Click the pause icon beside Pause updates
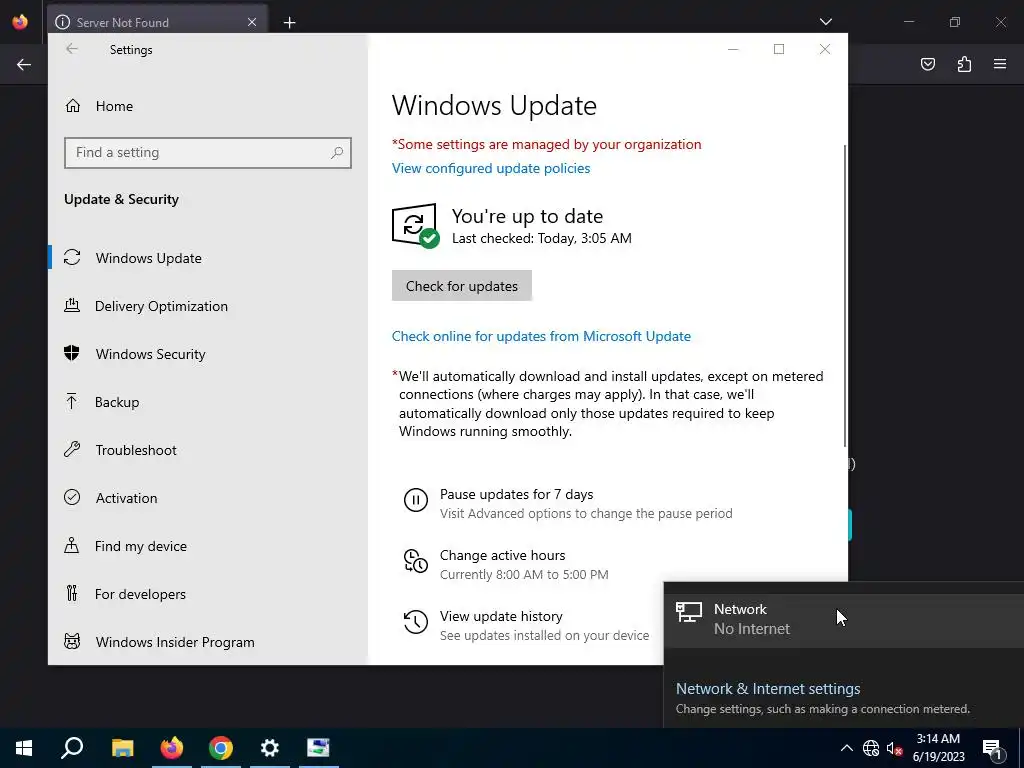Viewport: 1024px width, 768px height. coord(415,500)
